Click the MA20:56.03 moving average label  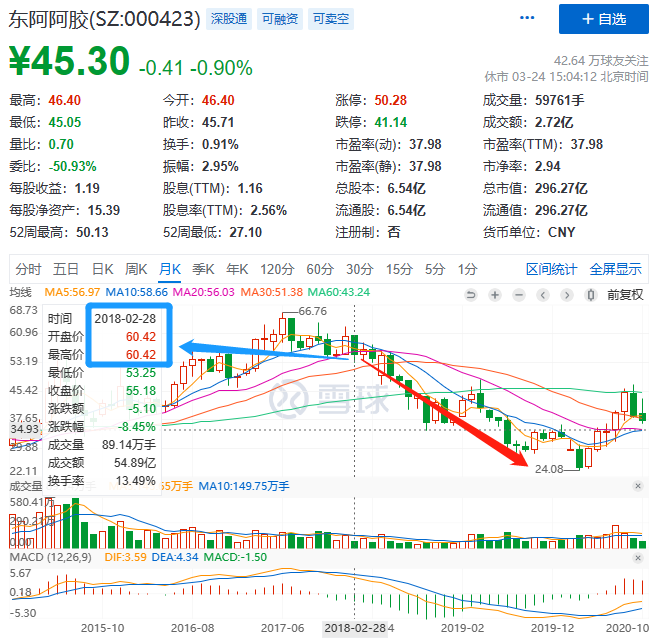[203, 292]
